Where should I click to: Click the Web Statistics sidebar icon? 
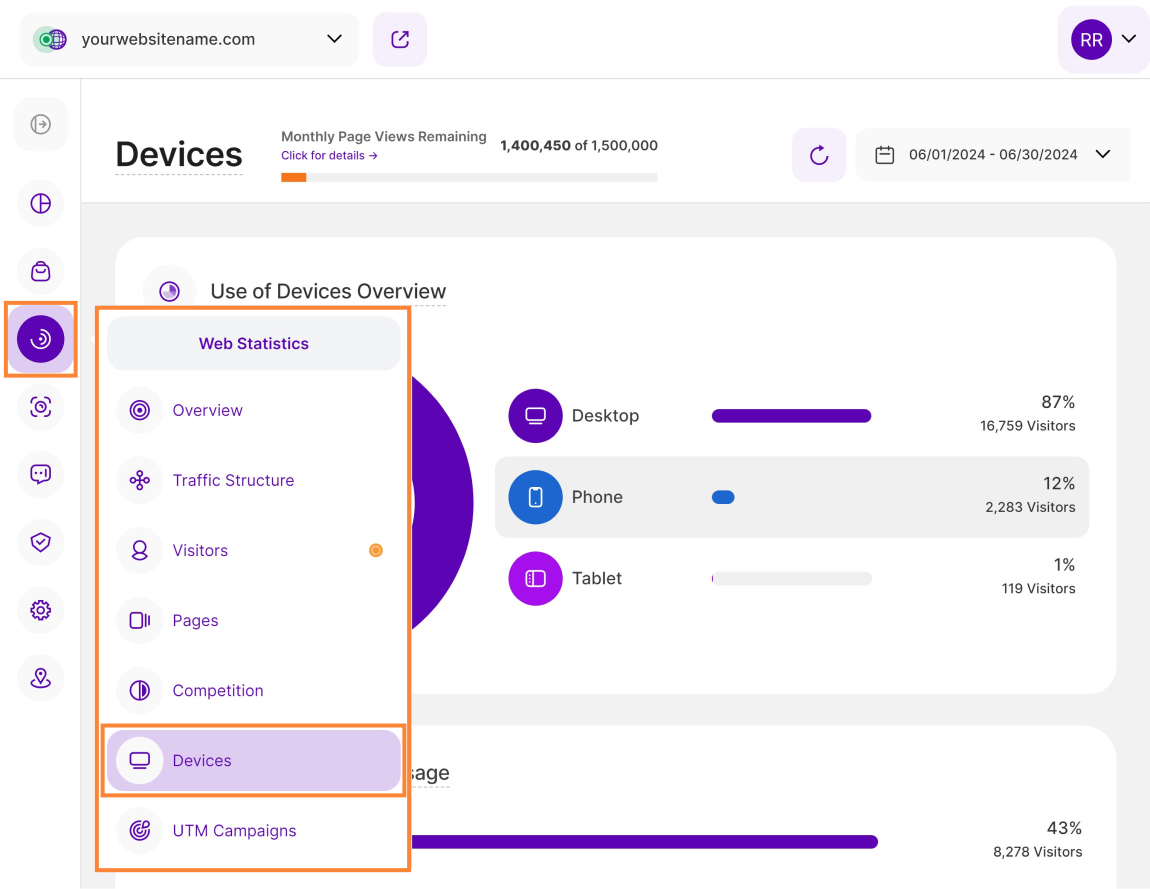[40, 340]
